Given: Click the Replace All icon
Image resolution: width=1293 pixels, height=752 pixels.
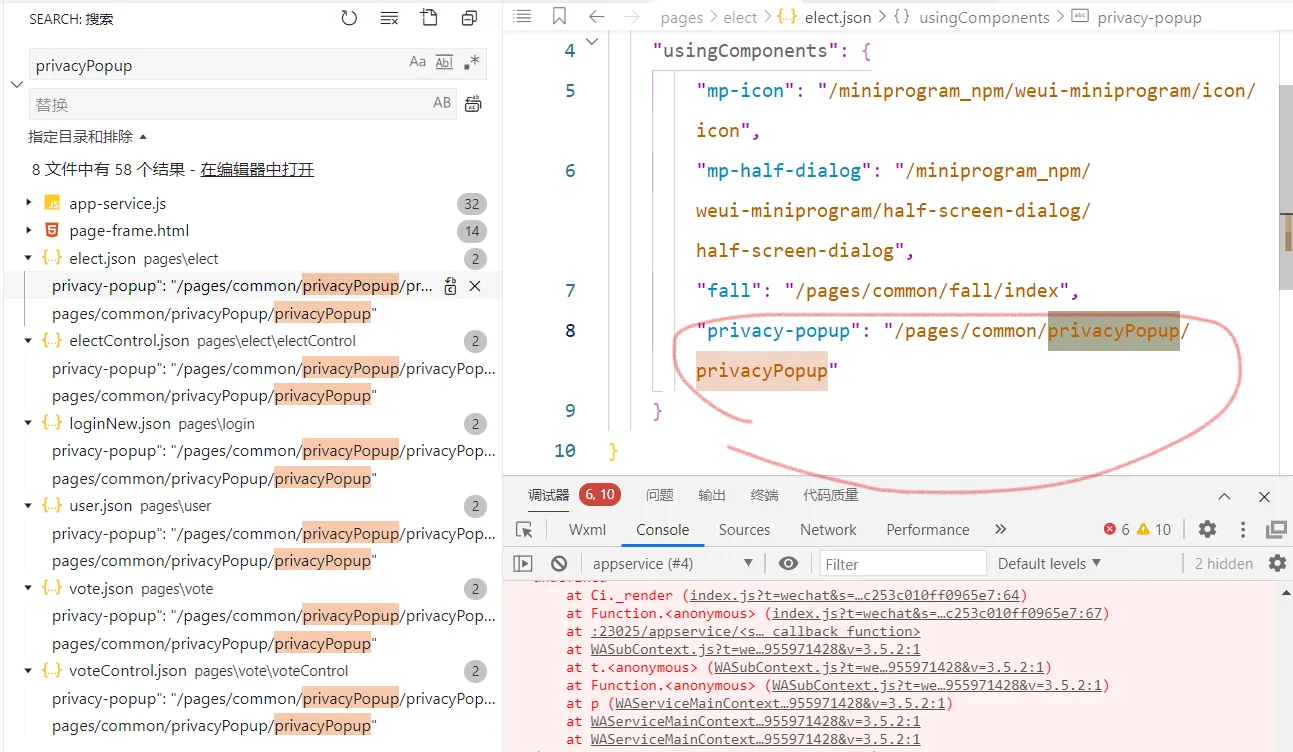Looking at the screenshot, I should click(474, 103).
